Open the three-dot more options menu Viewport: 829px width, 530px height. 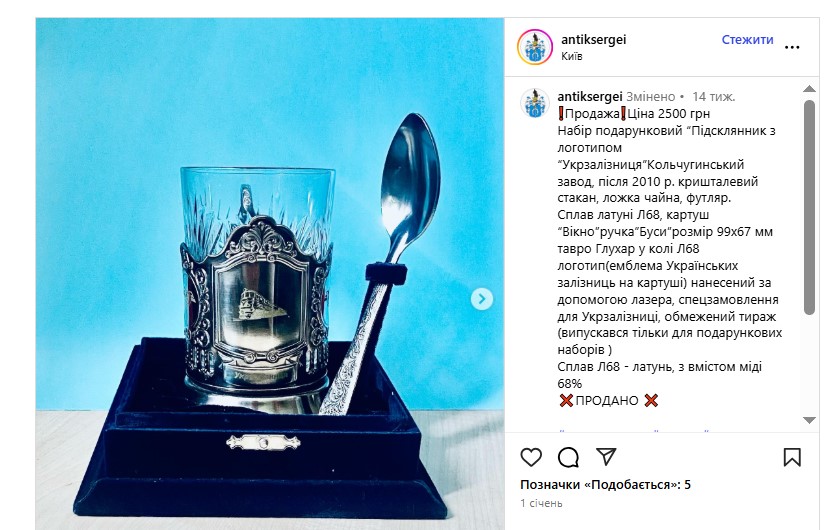tap(792, 47)
